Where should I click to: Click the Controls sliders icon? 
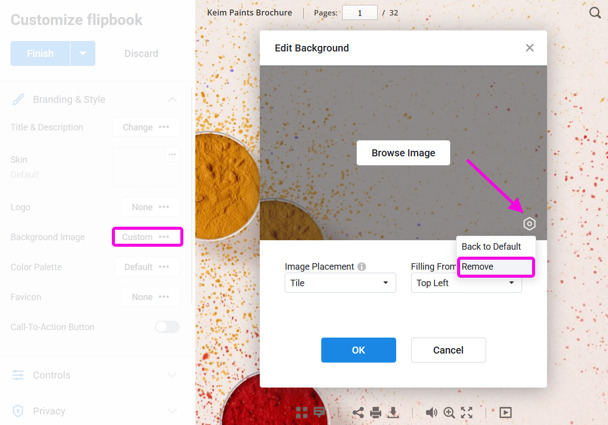pyautogui.click(x=18, y=375)
